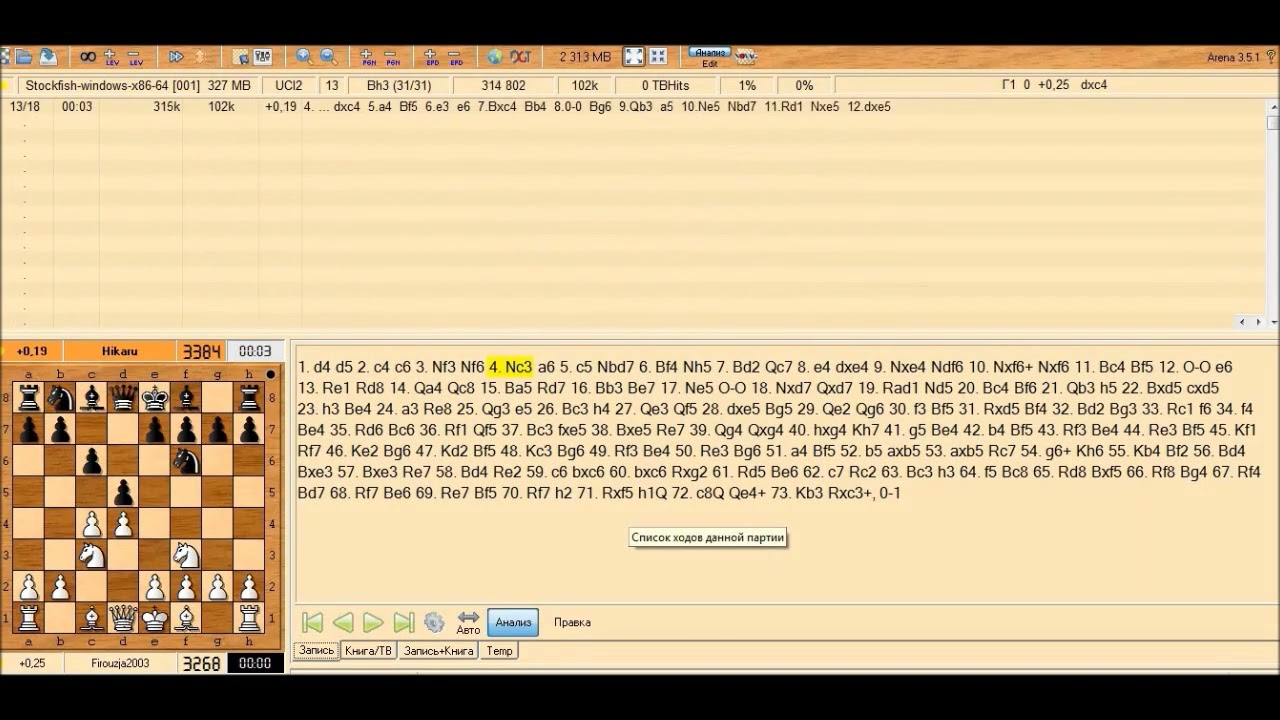Open help via question mark icon
The width and height of the screenshot is (1280, 720).
[x=1270, y=57]
